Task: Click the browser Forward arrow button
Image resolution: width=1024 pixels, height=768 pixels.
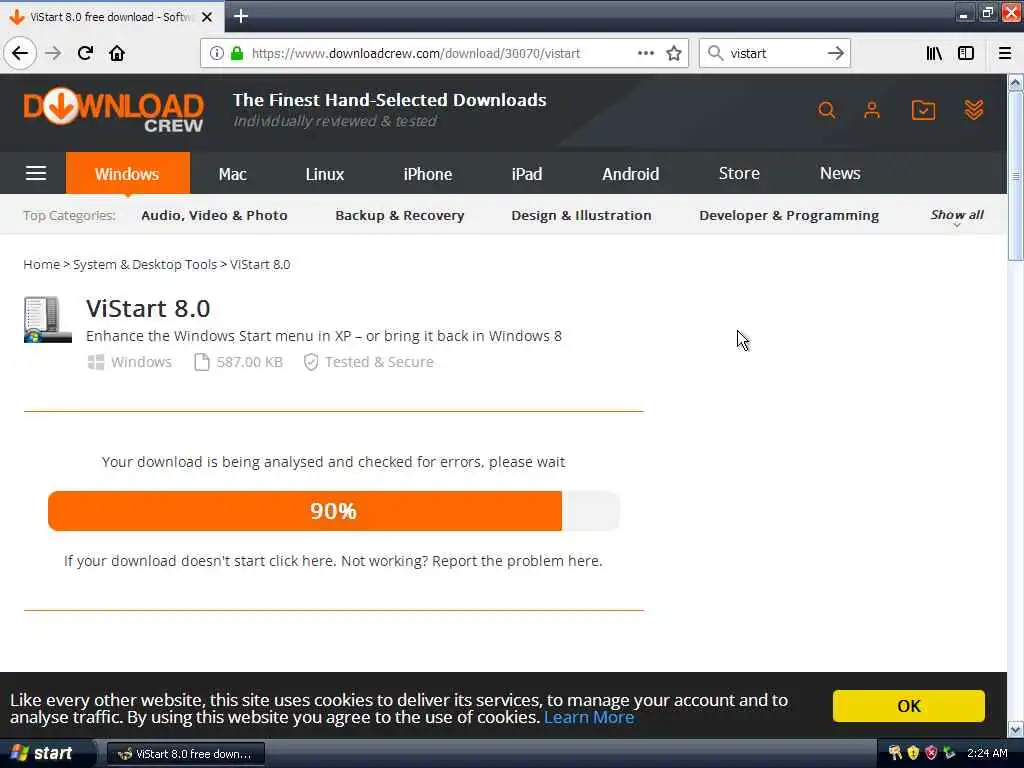Action: click(x=53, y=54)
